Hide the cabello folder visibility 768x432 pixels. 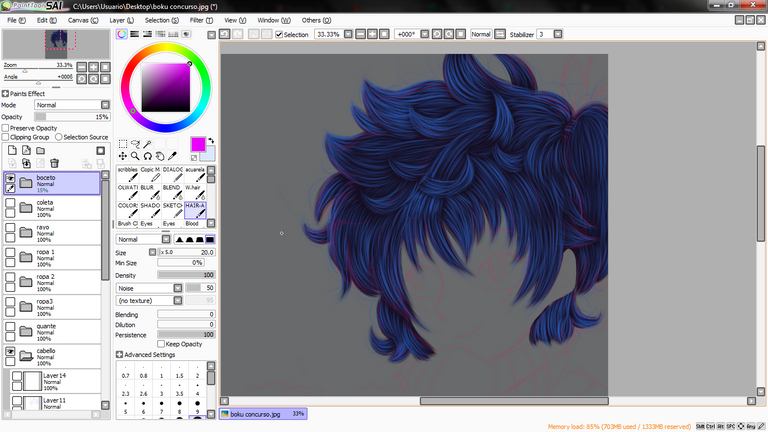10,351
